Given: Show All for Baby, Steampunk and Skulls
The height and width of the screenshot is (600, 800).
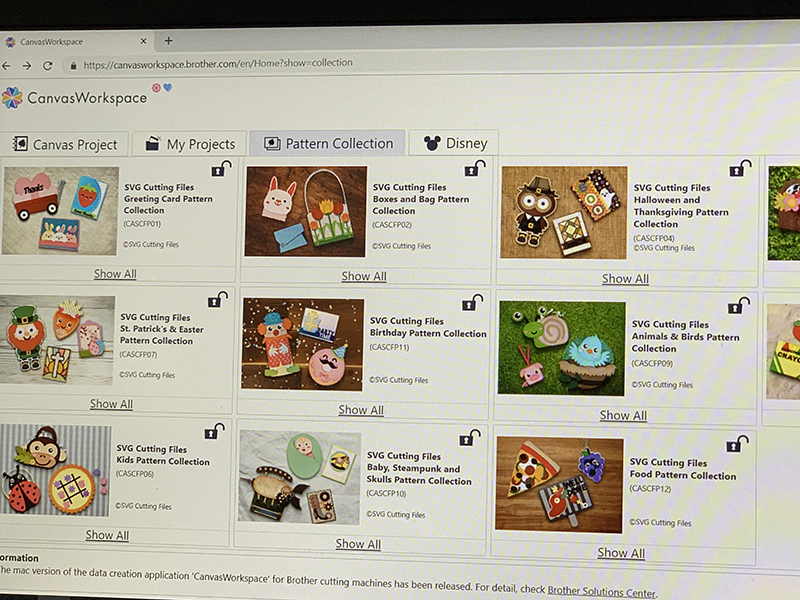Looking at the screenshot, I should 358,544.
